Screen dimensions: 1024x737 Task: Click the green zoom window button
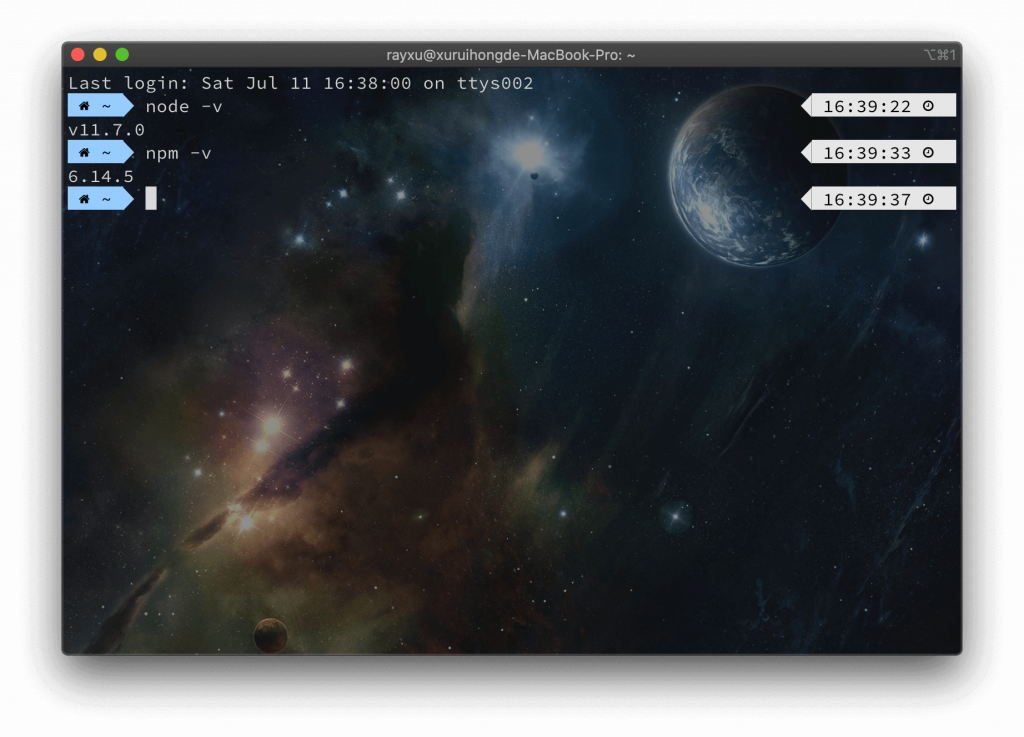(x=122, y=55)
